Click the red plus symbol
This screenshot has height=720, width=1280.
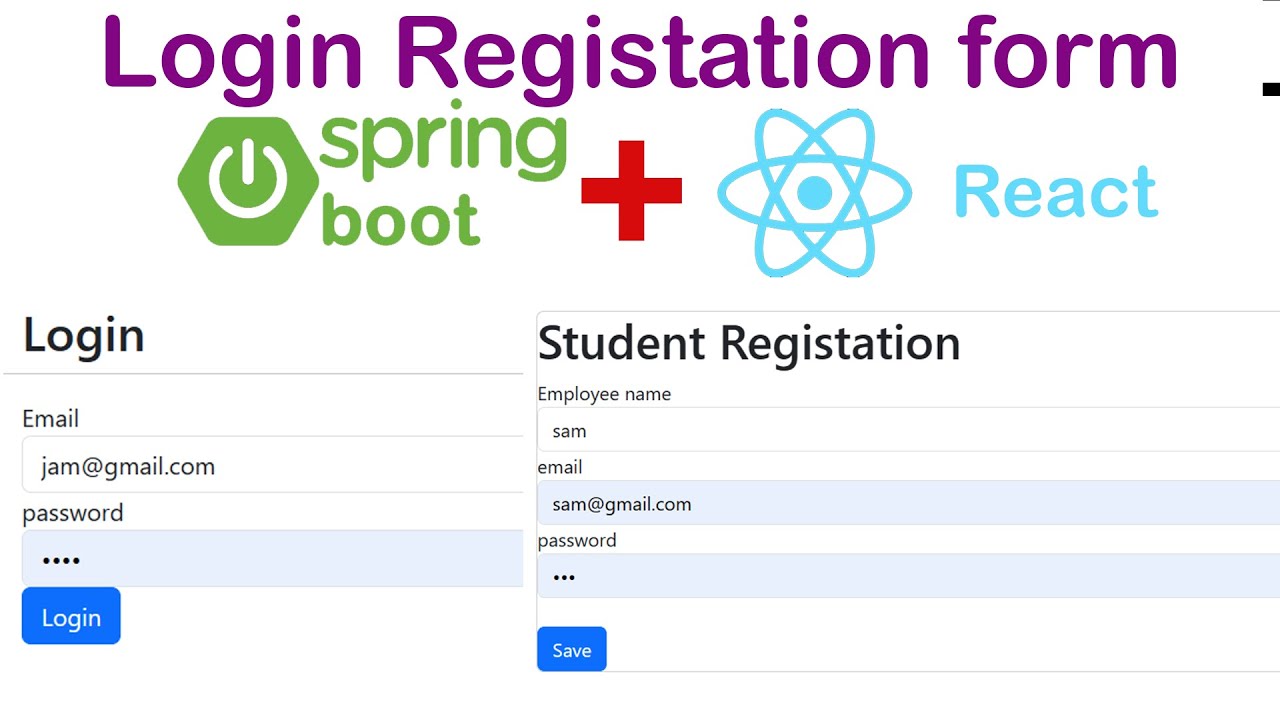click(632, 192)
